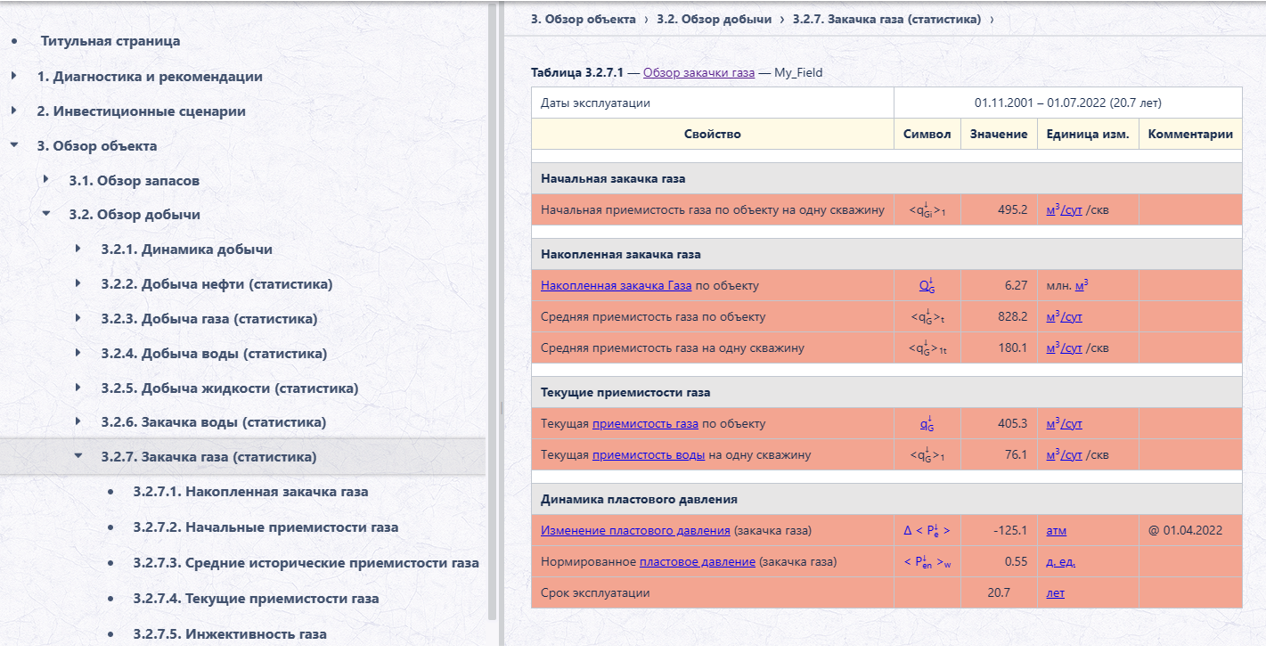Go to breadcrumb '3.2. Обзор добычи'
Image resolution: width=1266 pixels, height=646 pixels.
coord(714,19)
